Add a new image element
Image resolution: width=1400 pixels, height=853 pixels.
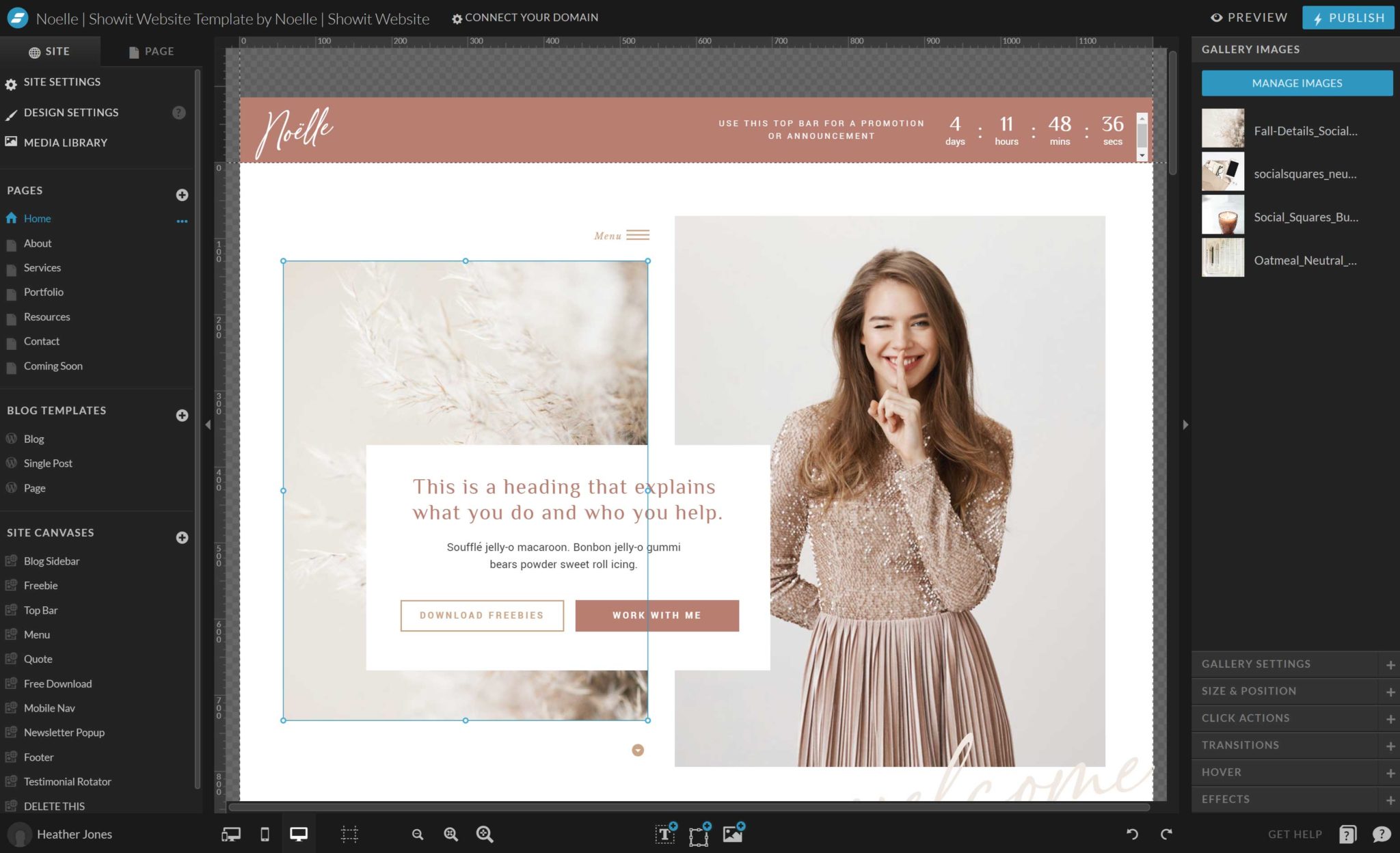732,834
